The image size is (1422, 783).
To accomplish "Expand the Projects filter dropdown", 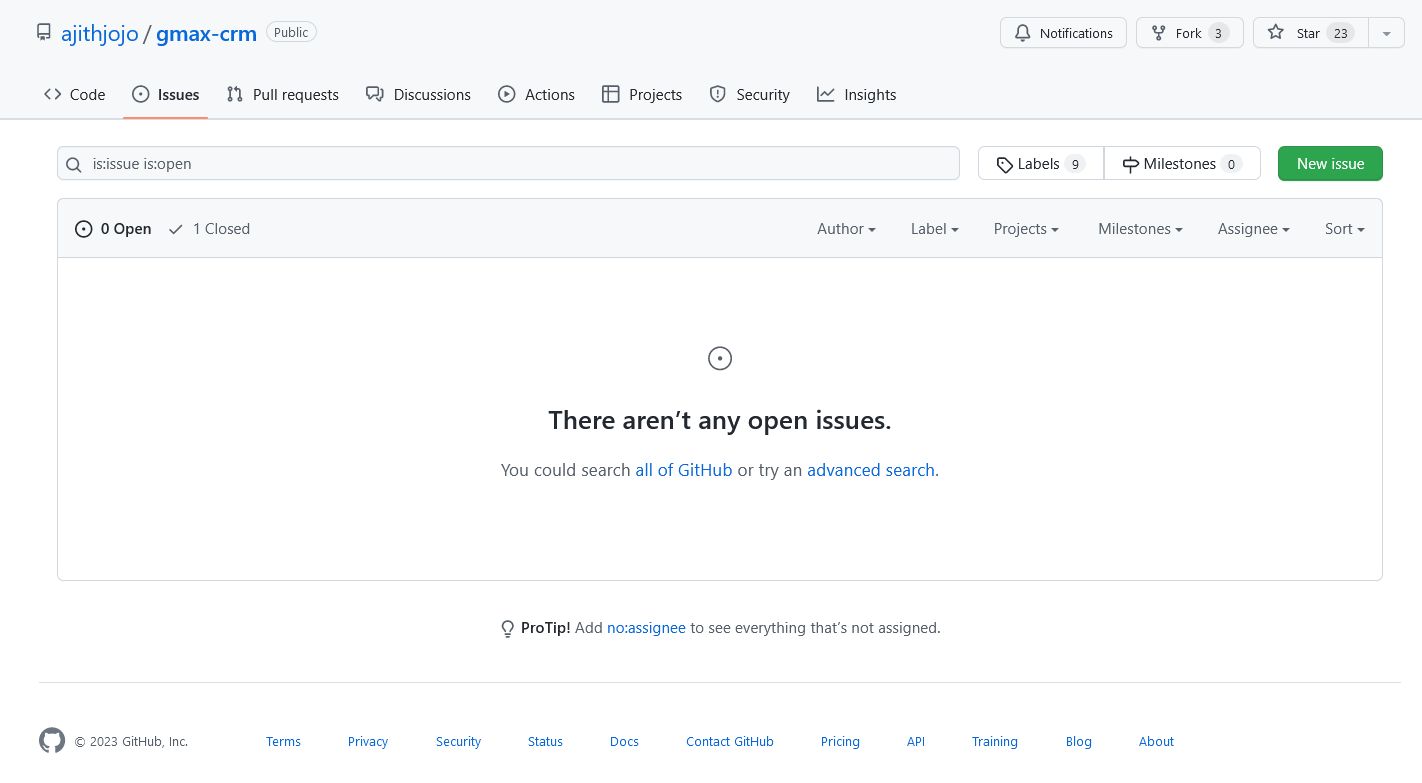I will pyautogui.click(x=1026, y=229).
